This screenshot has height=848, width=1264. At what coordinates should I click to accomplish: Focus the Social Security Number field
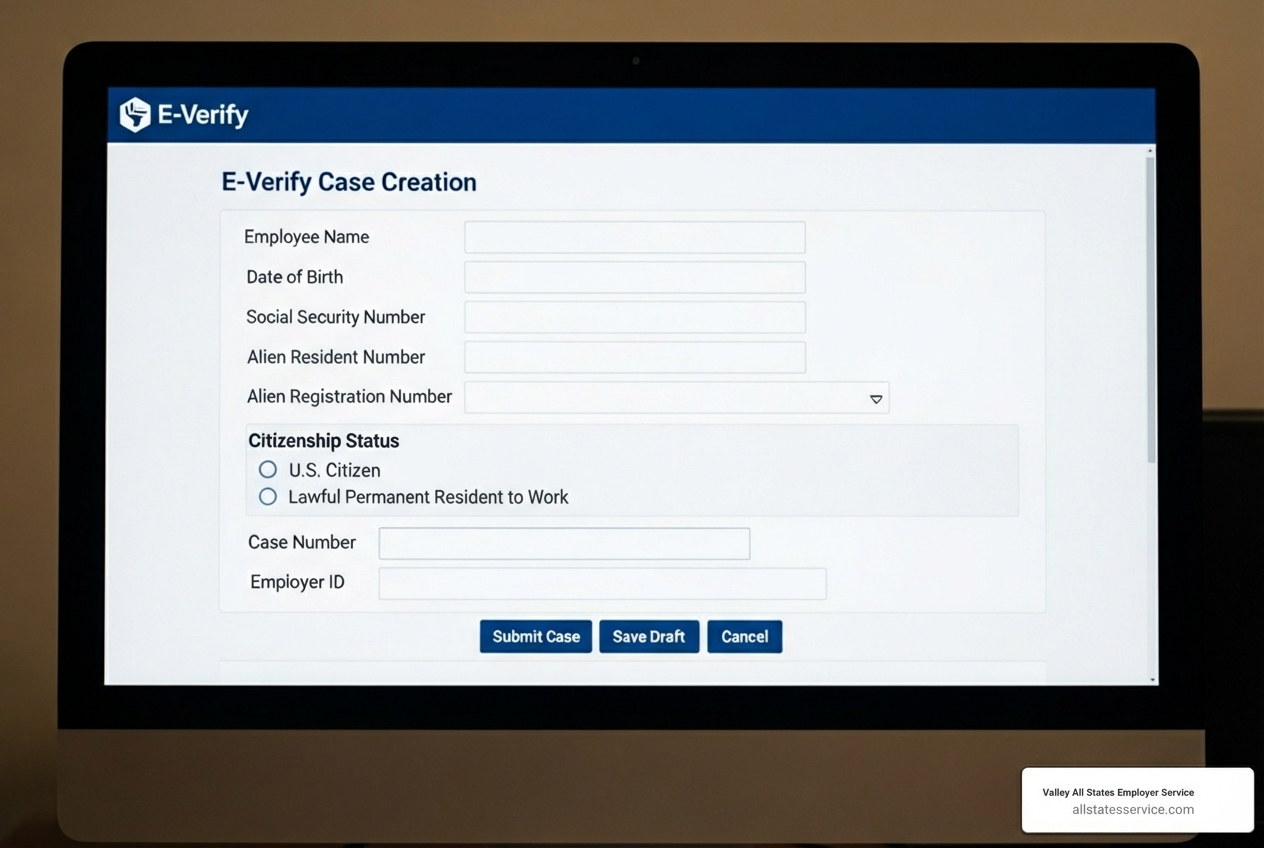634,317
